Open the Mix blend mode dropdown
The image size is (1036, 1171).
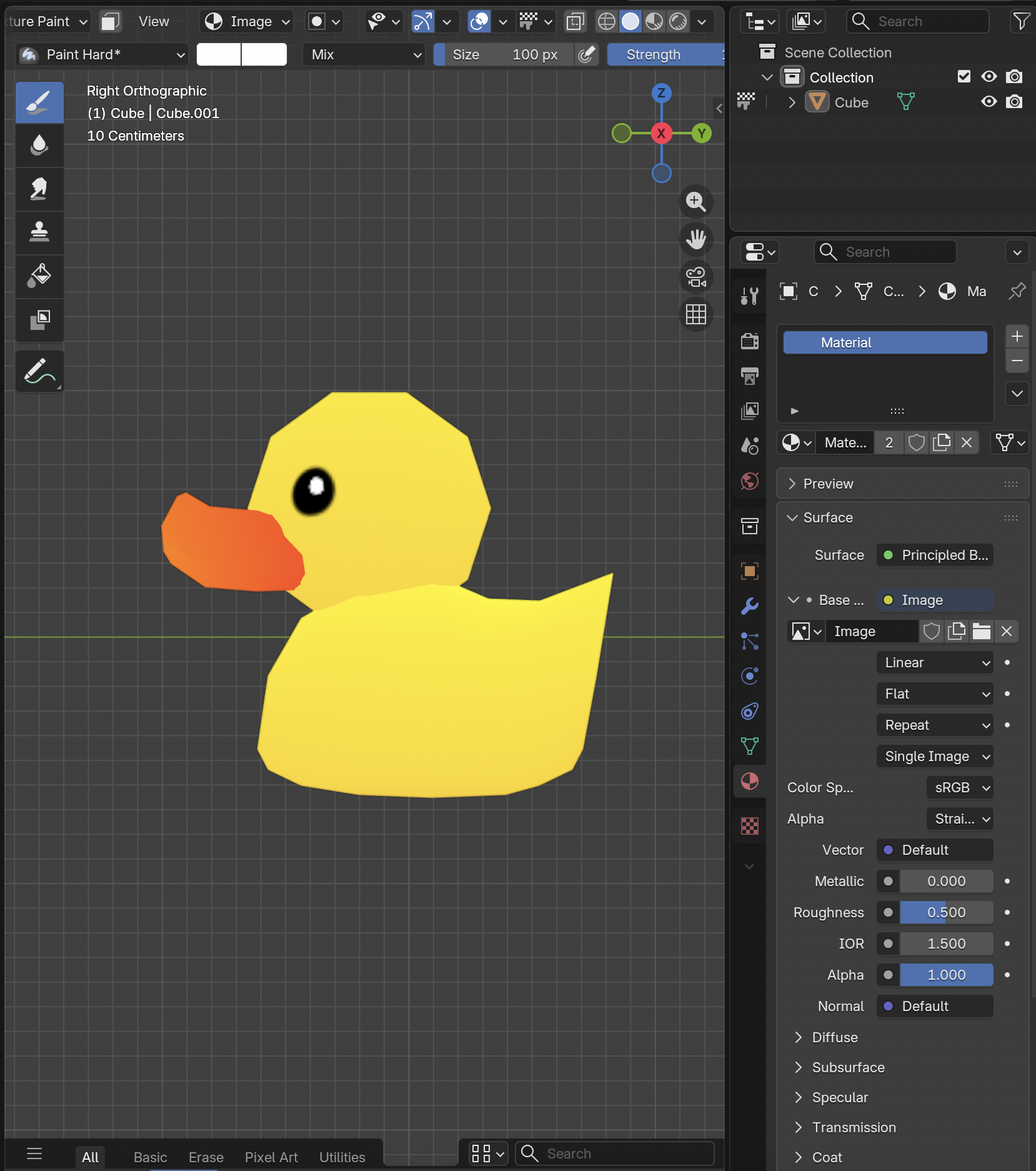(364, 54)
